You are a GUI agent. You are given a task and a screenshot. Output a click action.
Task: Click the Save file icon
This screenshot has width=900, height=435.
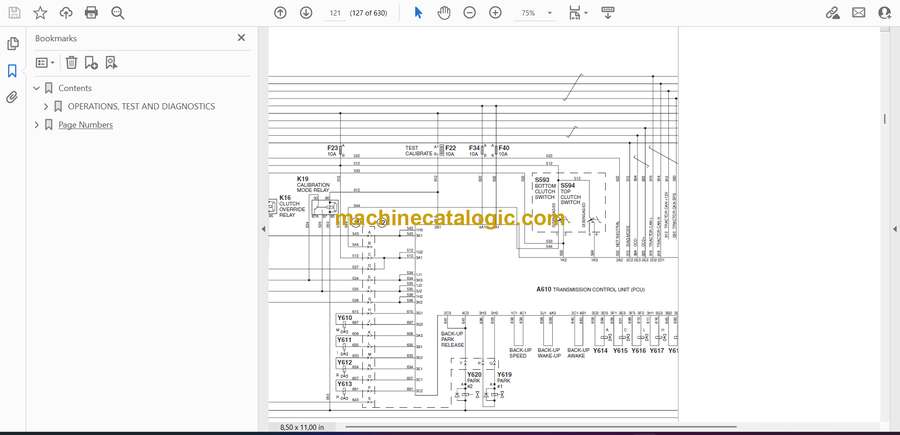pyautogui.click(x=14, y=13)
